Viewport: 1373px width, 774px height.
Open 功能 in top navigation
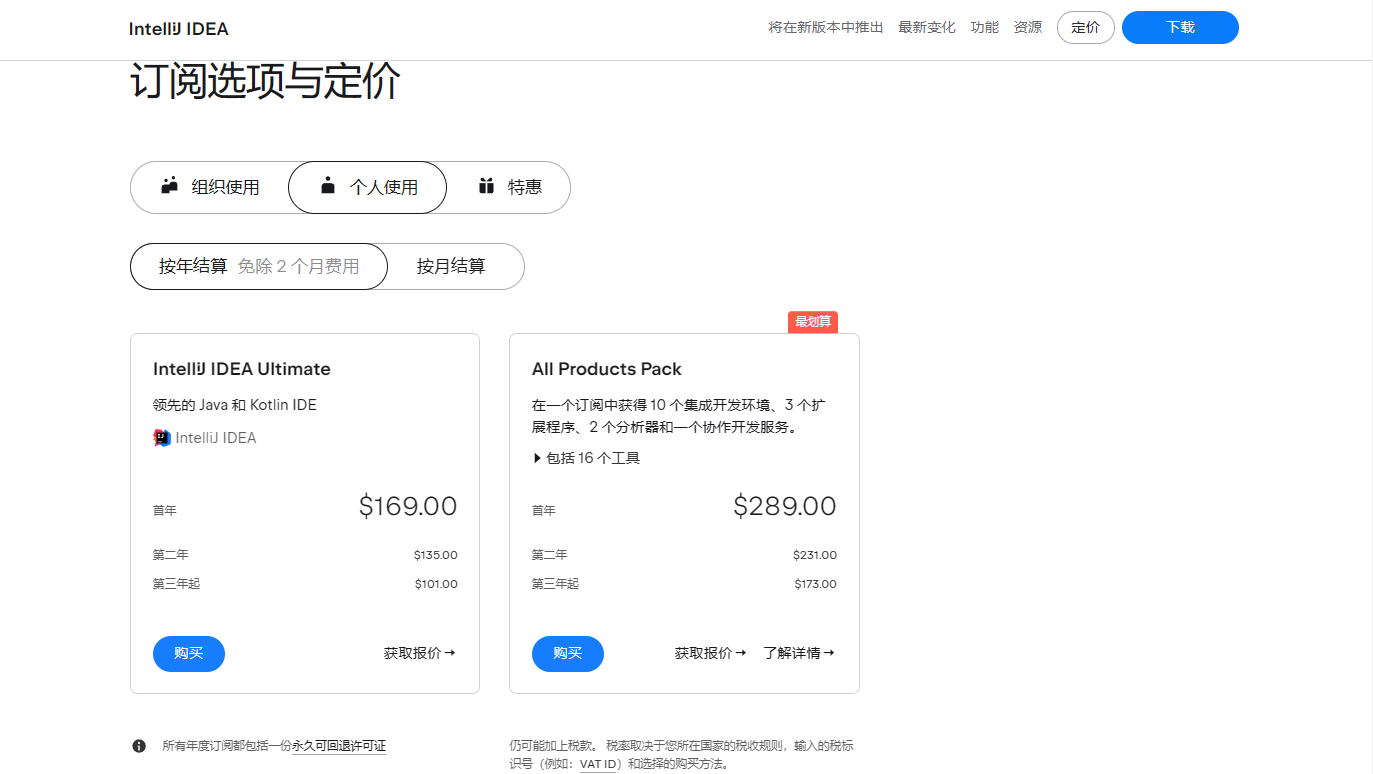[985, 28]
